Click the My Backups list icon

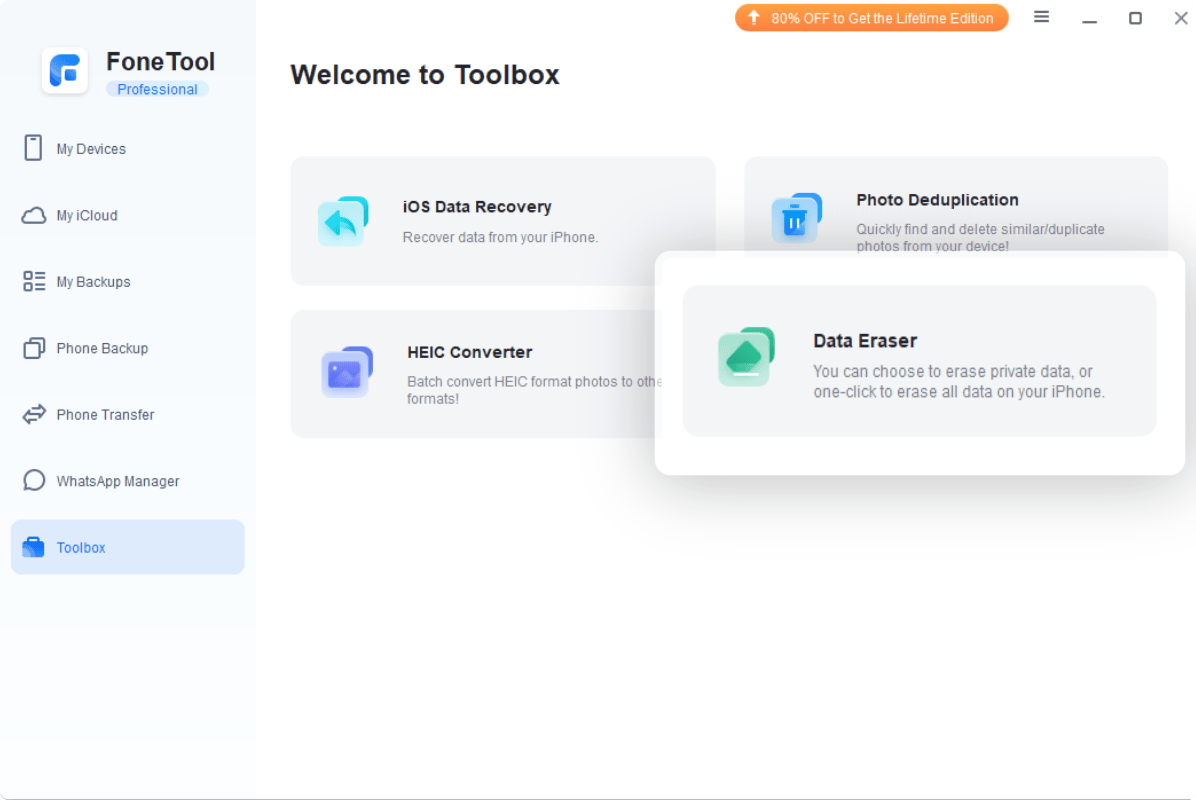tap(34, 282)
